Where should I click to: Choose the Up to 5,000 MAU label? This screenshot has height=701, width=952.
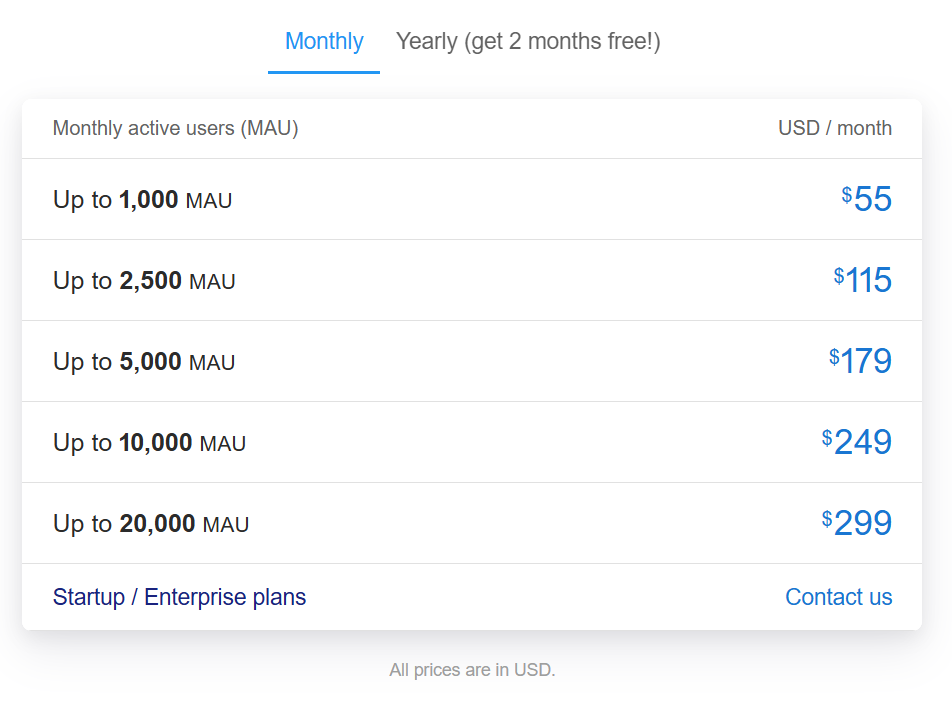[144, 362]
